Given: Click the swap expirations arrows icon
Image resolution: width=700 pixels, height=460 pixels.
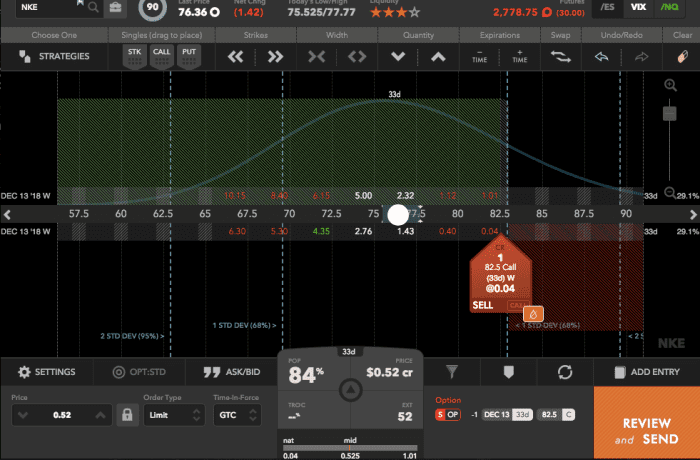Looking at the screenshot, I should (561, 57).
